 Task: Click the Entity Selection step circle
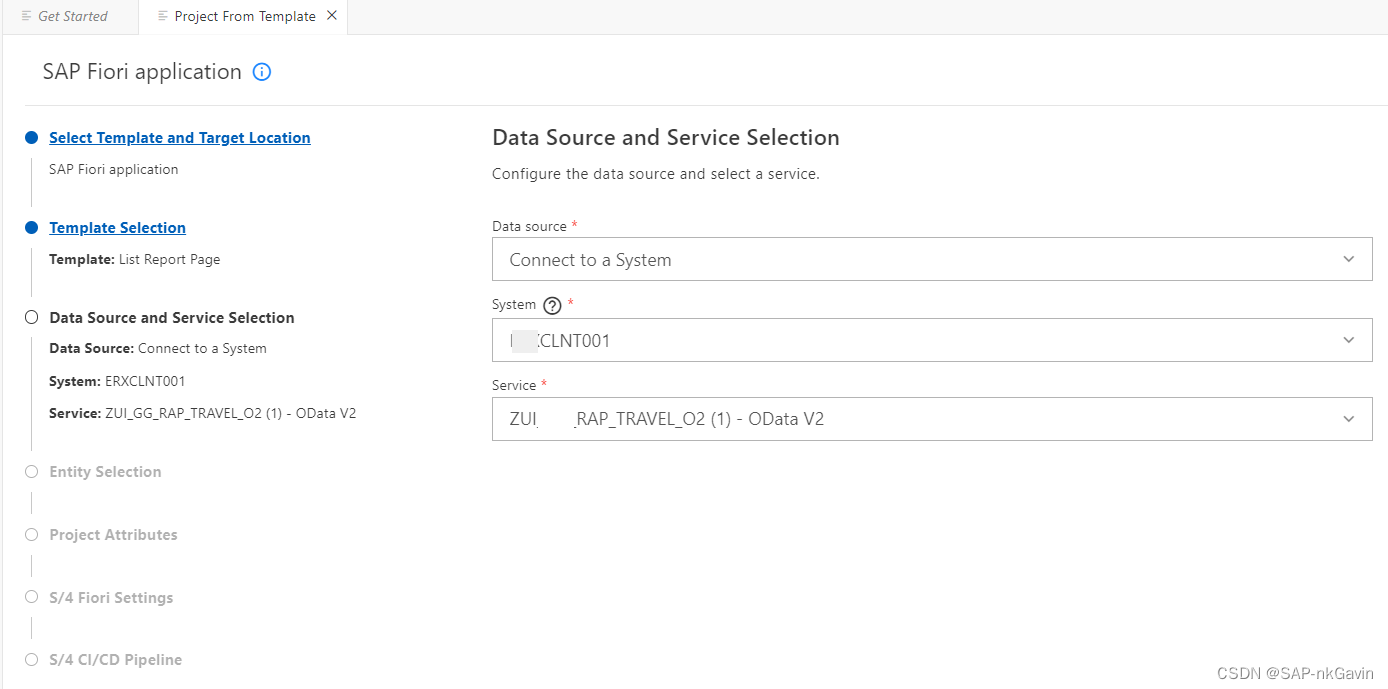(x=32, y=471)
